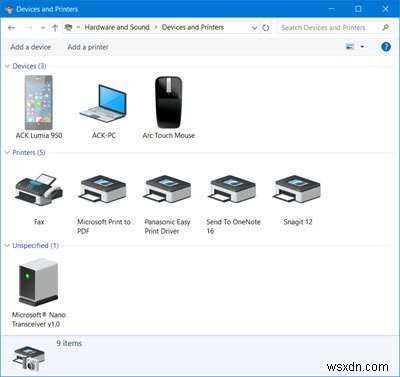Open the view options dropdown arrow
Image resolution: width=400 pixels, height=377 pixels.
tap(362, 47)
